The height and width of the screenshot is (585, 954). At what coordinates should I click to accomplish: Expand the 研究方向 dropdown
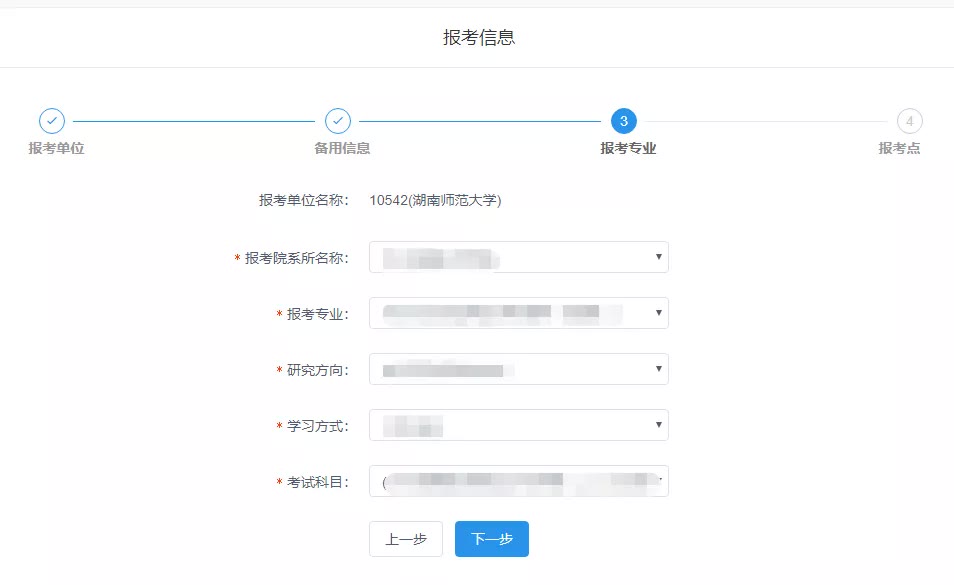pos(518,369)
